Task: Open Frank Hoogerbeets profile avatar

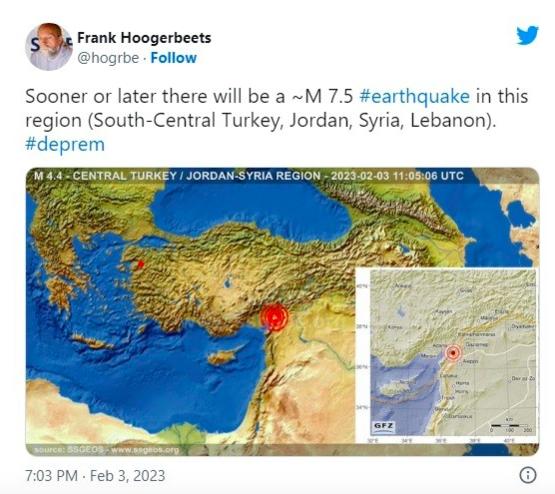Action: pyautogui.click(x=49, y=47)
